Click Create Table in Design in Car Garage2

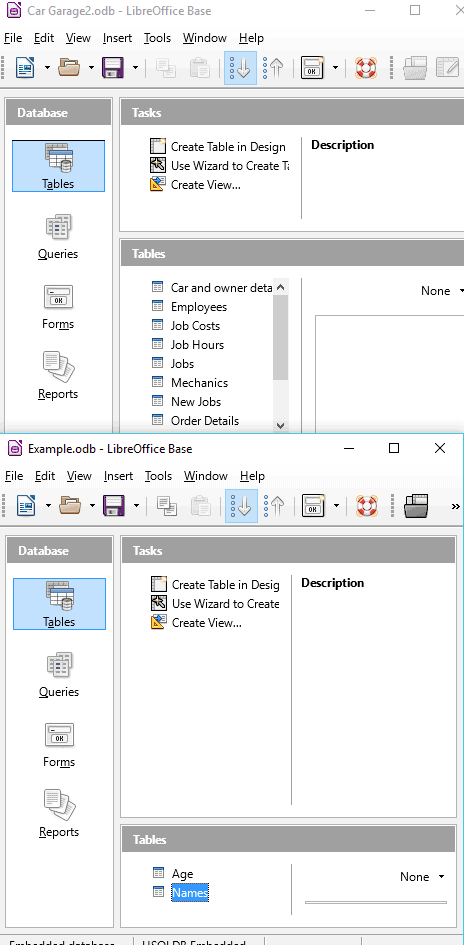pyautogui.click(x=218, y=146)
